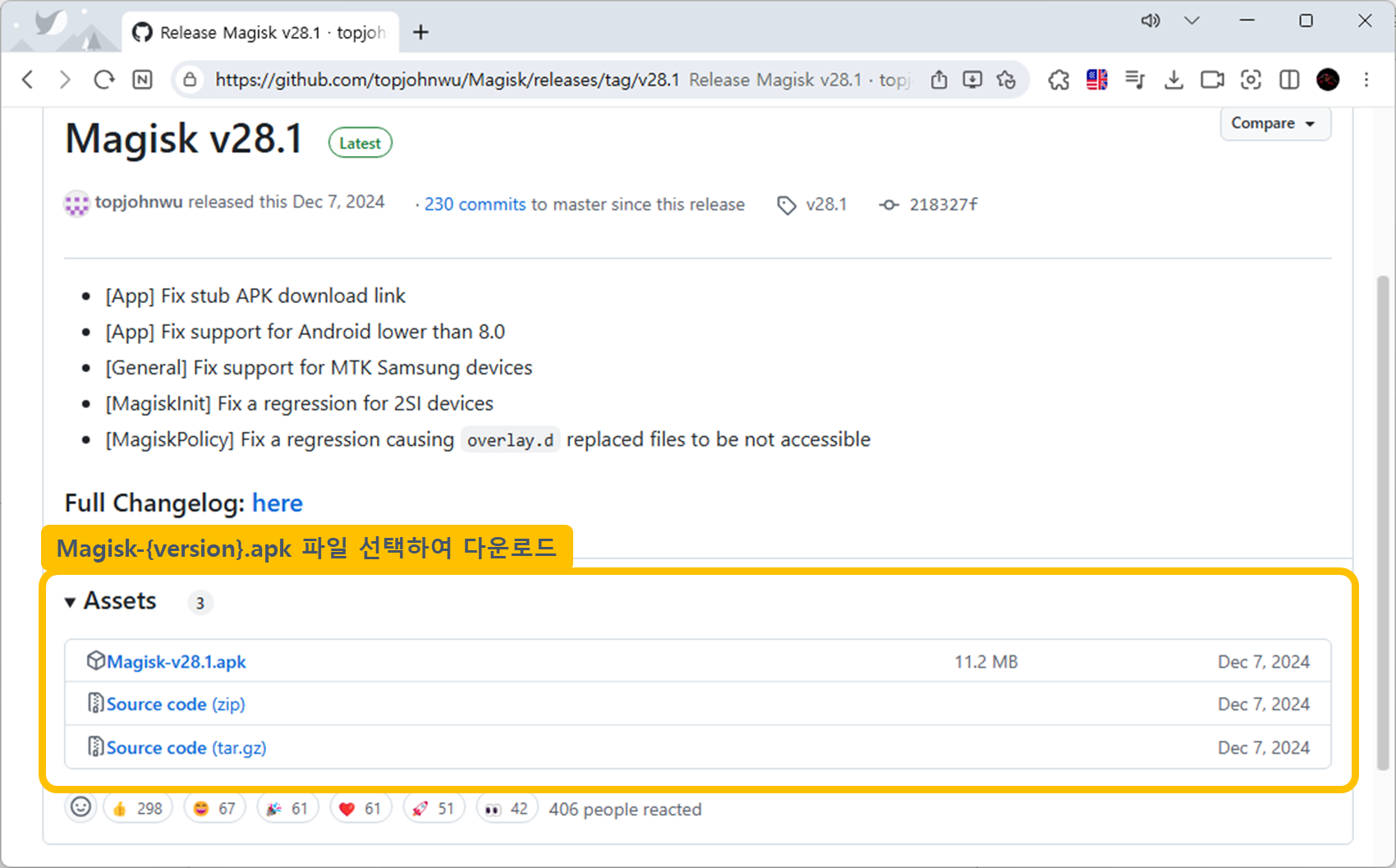
Task: Toggle the side panel icon
Action: 1289,80
